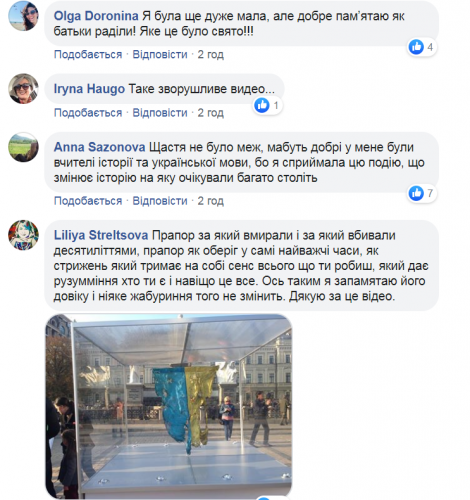Open timestamp of Anna Sazonova's comment

(x=211, y=201)
